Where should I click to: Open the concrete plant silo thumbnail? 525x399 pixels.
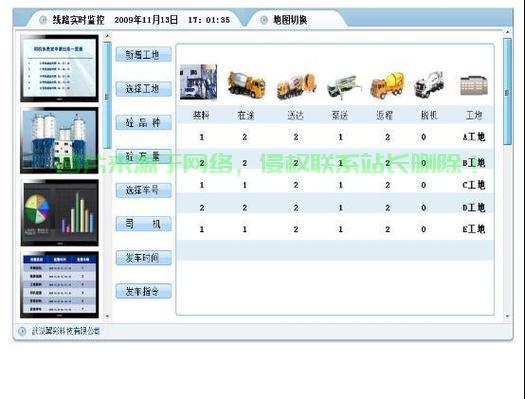click(60, 141)
